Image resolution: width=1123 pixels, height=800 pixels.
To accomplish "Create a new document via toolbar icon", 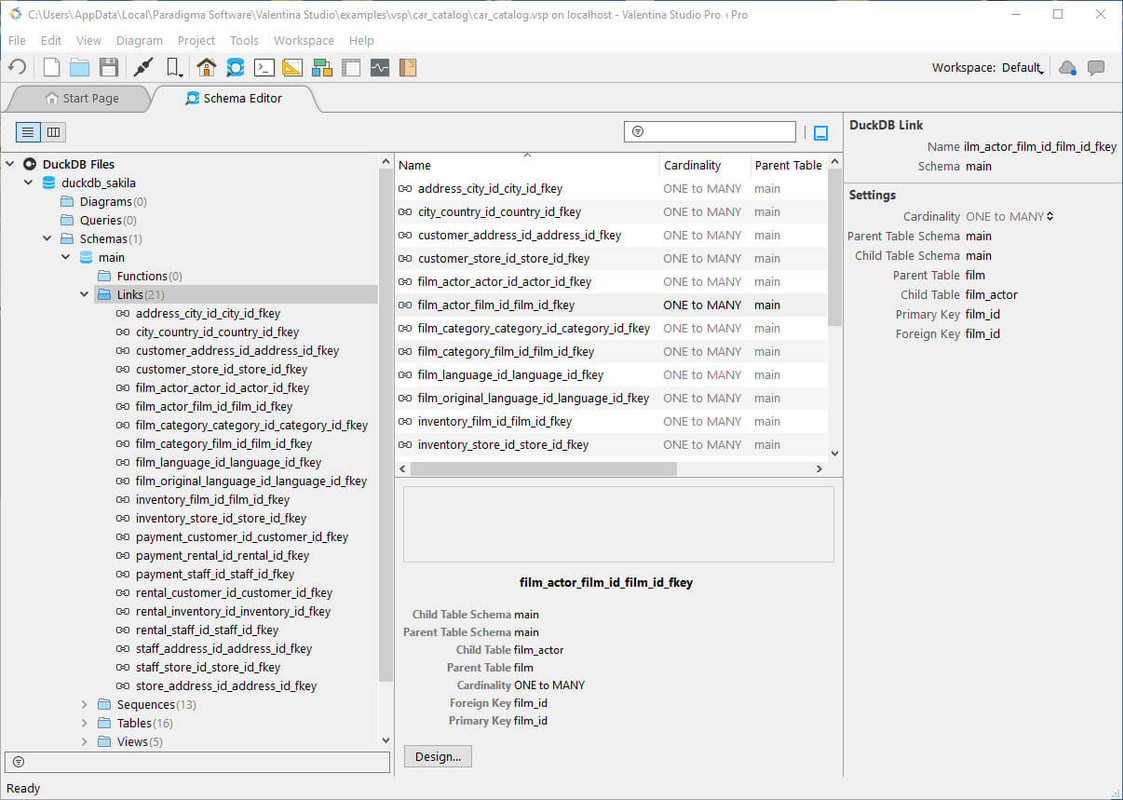I will point(52,67).
